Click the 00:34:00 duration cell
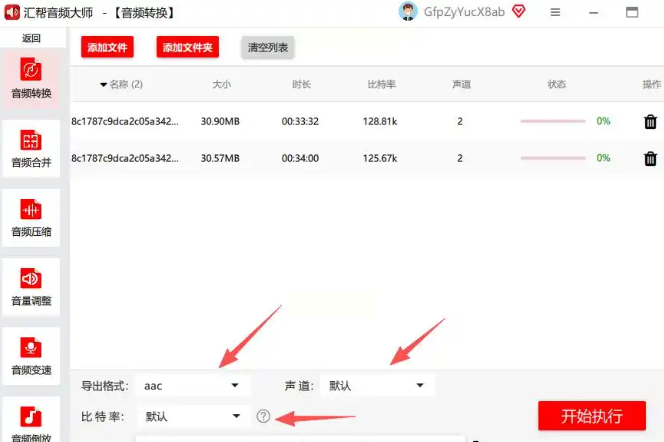The width and height of the screenshot is (664, 442). pos(300,158)
